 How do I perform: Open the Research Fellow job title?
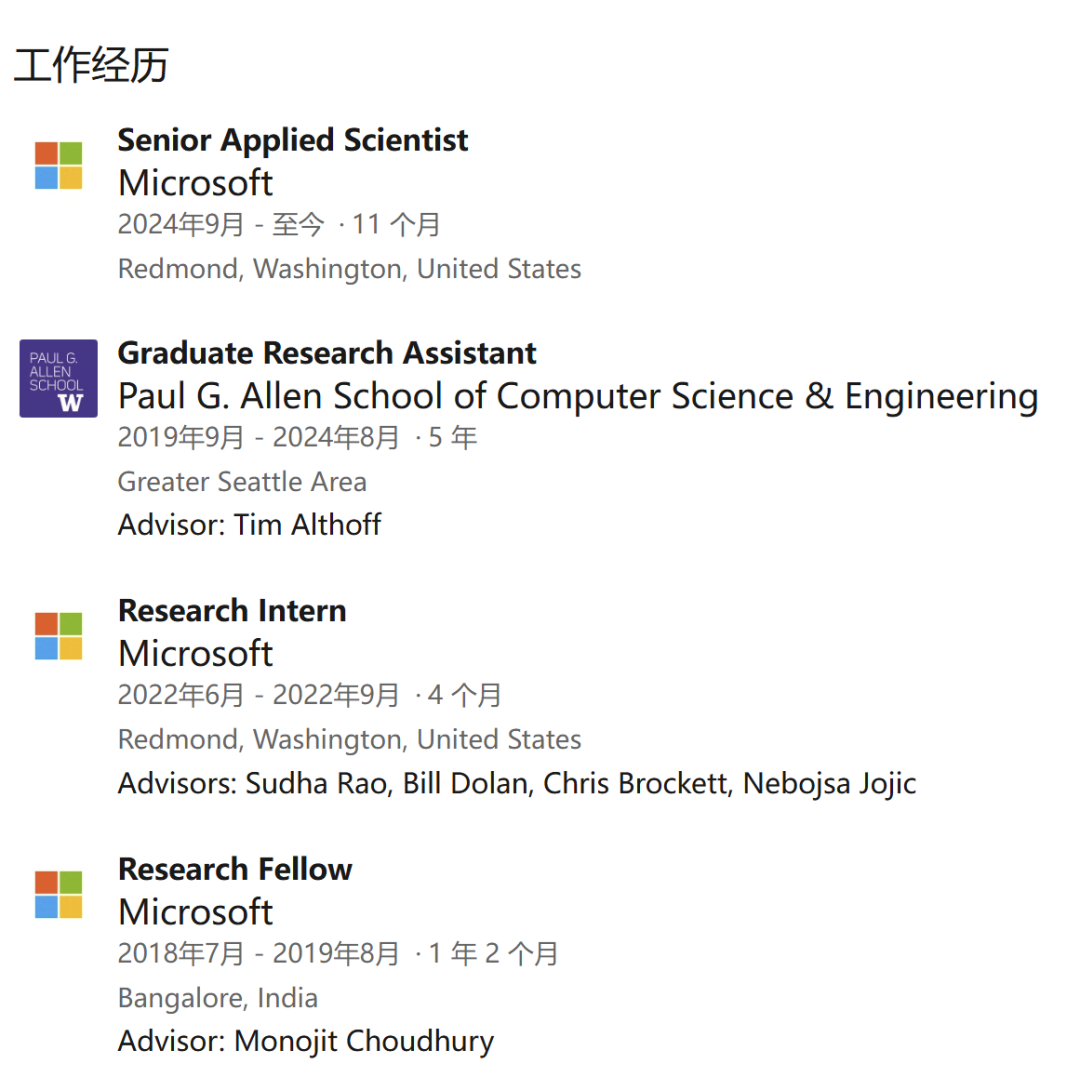tap(235, 869)
